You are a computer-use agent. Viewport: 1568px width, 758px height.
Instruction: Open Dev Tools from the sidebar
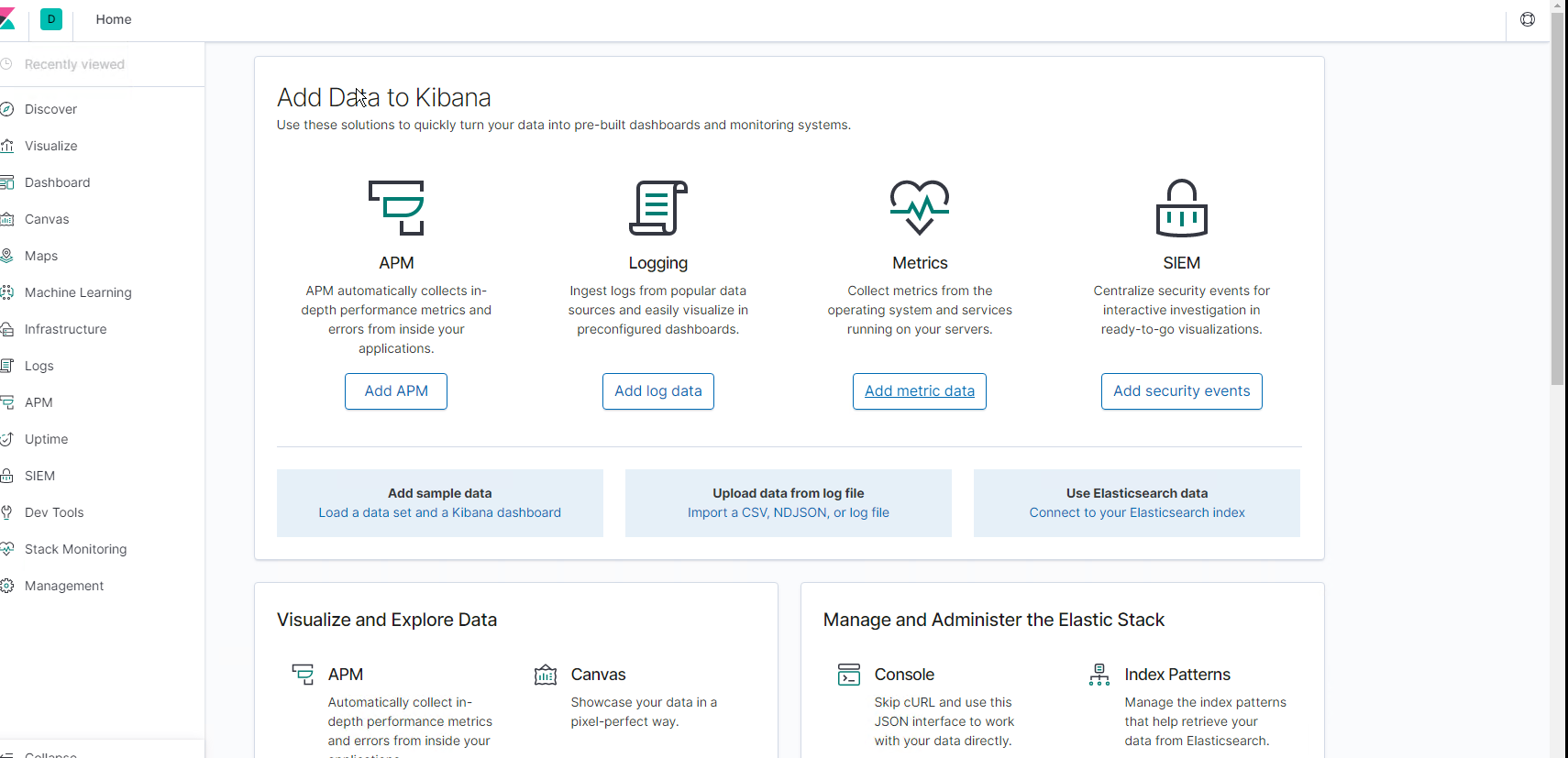coord(54,512)
